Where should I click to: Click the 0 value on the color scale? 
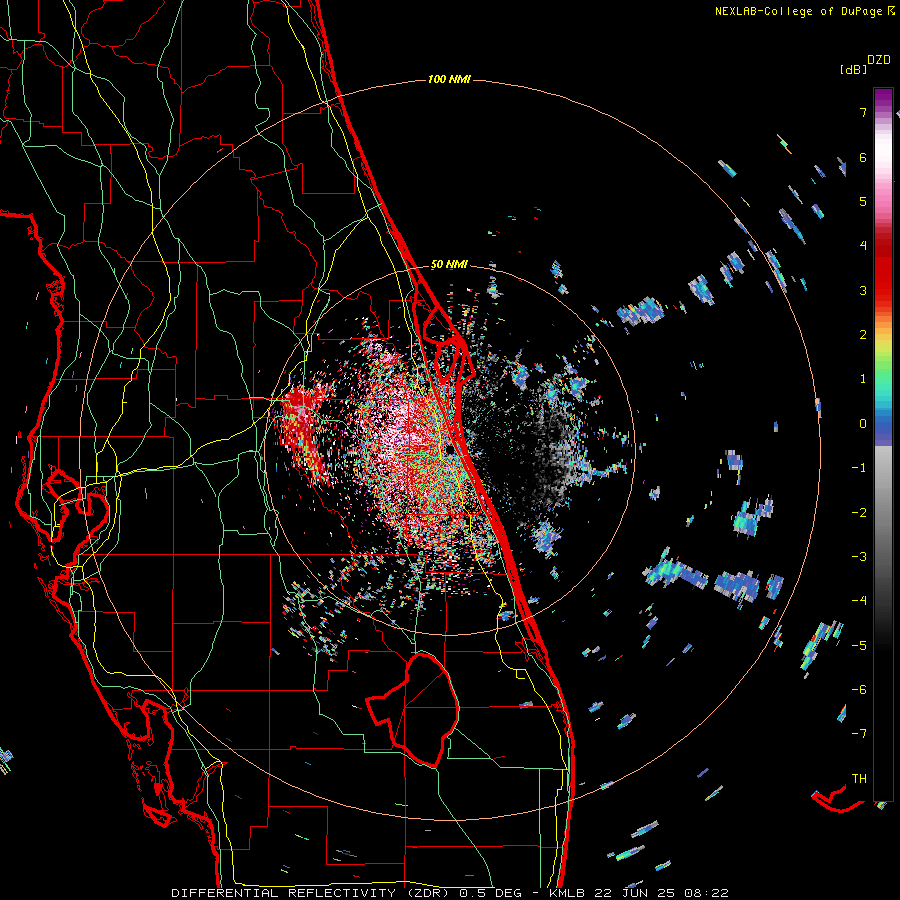pyautogui.click(x=863, y=424)
